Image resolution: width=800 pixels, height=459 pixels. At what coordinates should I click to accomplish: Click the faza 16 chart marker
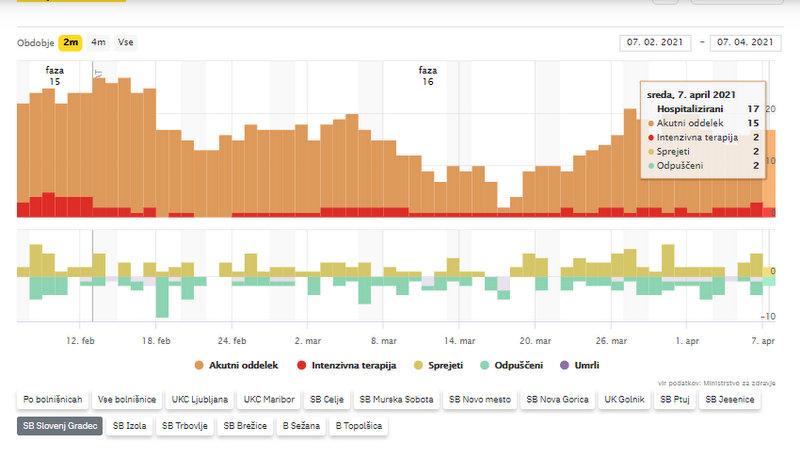pyautogui.click(x=427, y=76)
